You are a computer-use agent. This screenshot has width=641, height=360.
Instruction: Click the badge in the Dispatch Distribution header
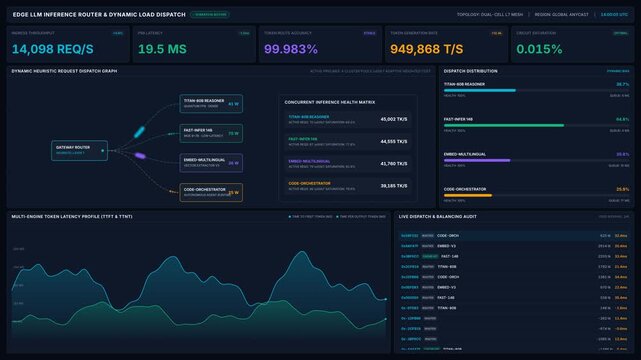(x=618, y=71)
